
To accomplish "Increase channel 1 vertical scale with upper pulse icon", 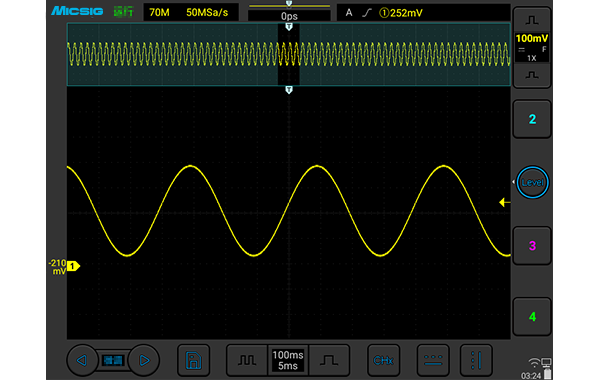I will [x=532, y=20].
